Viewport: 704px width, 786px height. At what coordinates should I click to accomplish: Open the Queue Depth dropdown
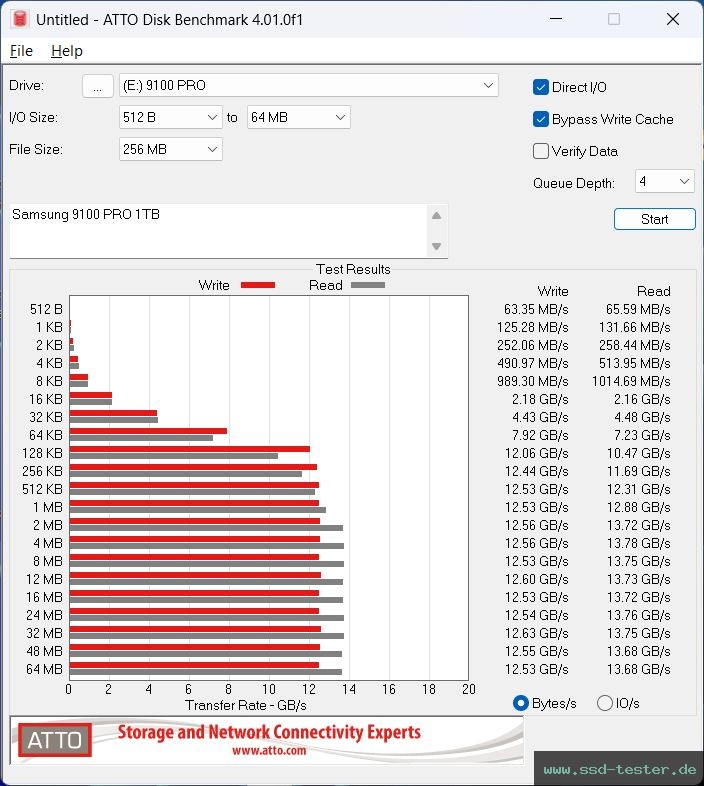point(664,181)
